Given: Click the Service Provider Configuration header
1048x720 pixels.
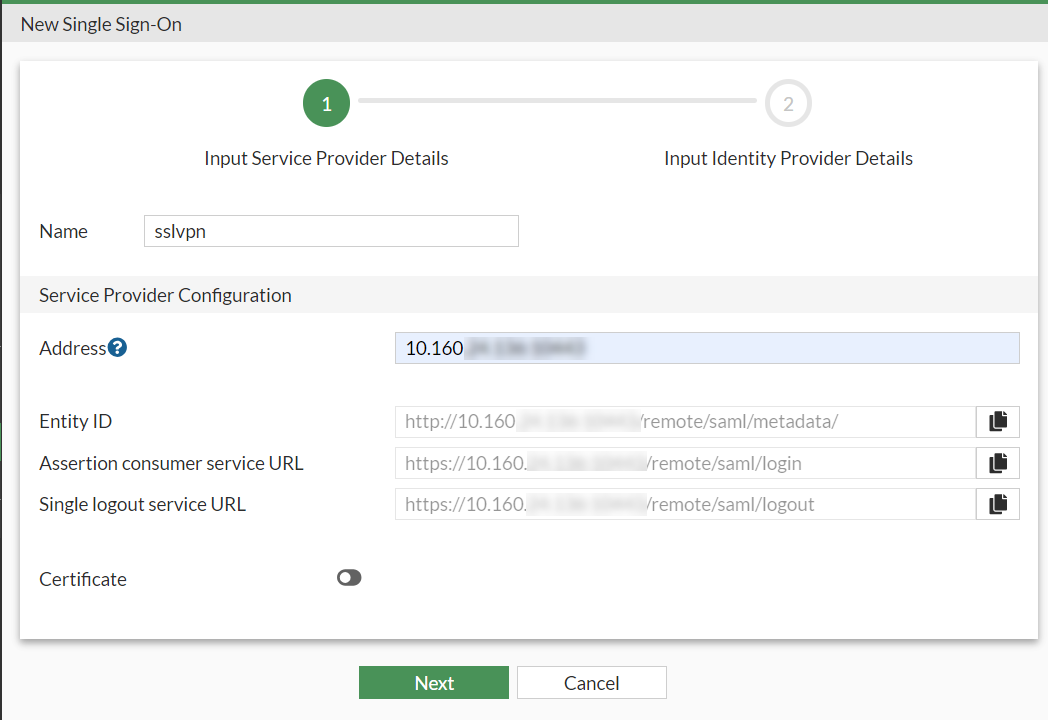Looking at the screenshot, I should click(165, 295).
